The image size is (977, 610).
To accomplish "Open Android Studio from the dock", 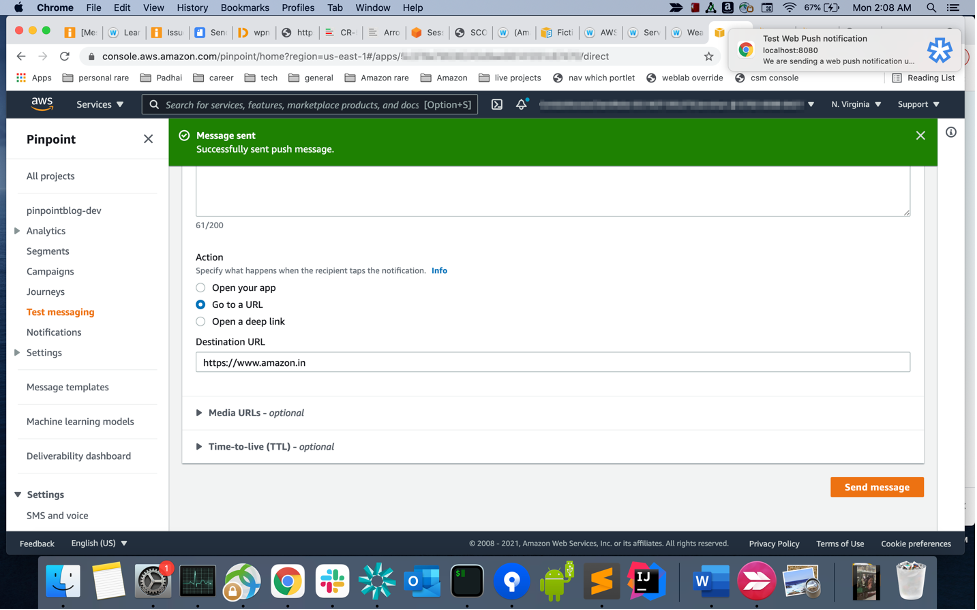I will (x=556, y=580).
